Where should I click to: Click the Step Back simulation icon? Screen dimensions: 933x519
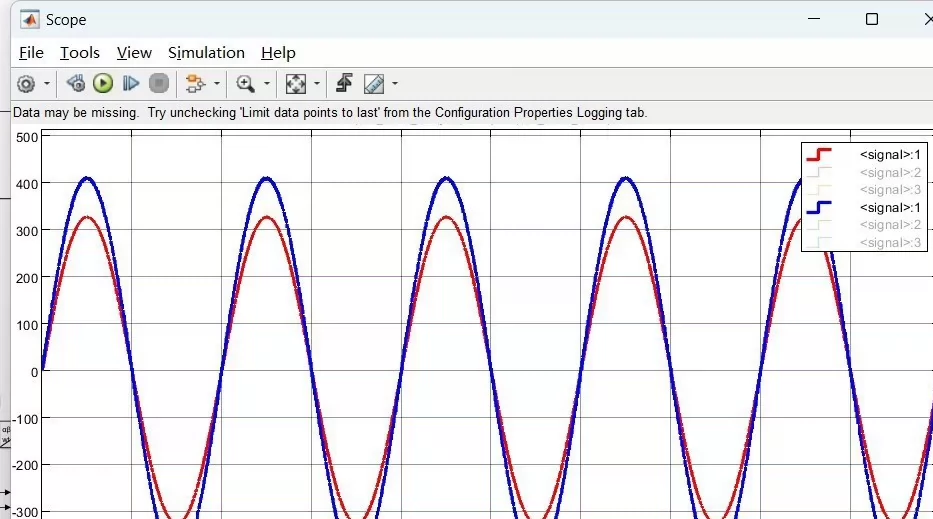tap(76, 83)
